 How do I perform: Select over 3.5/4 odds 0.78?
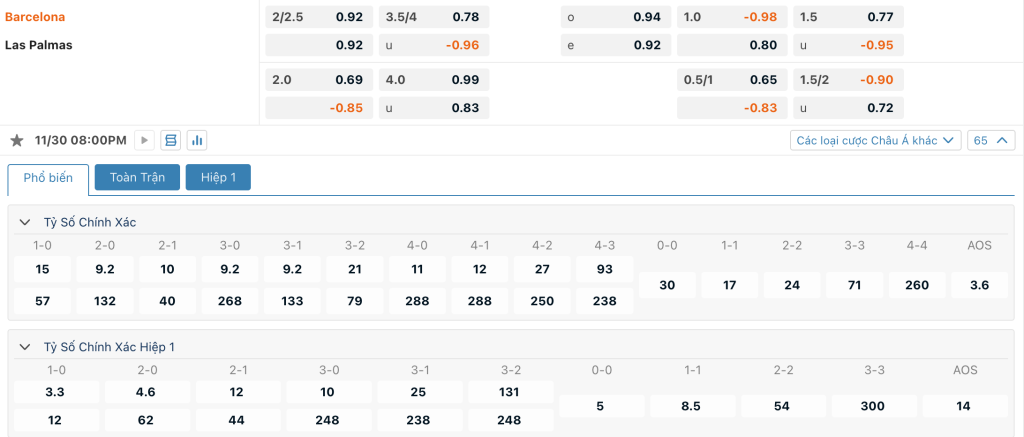[433, 17]
